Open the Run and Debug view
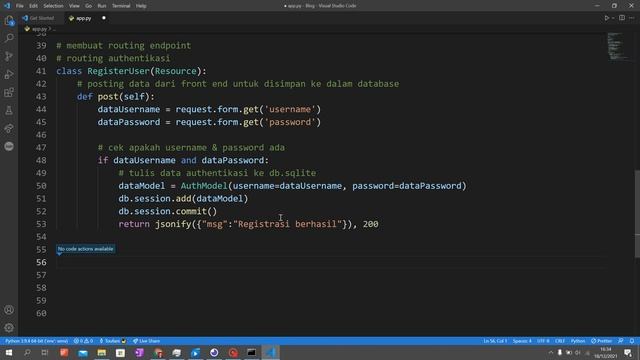The width and height of the screenshot is (640, 360). pos(9,74)
